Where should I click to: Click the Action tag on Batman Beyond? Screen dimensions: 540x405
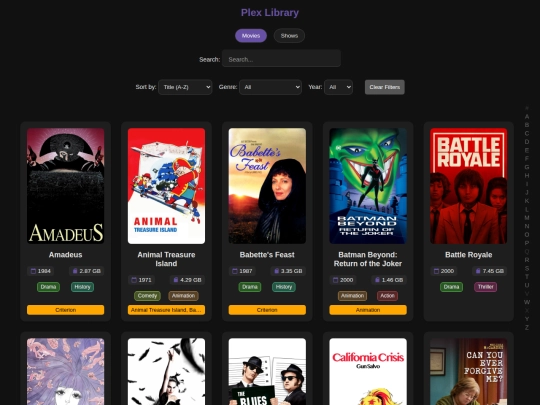click(387, 296)
